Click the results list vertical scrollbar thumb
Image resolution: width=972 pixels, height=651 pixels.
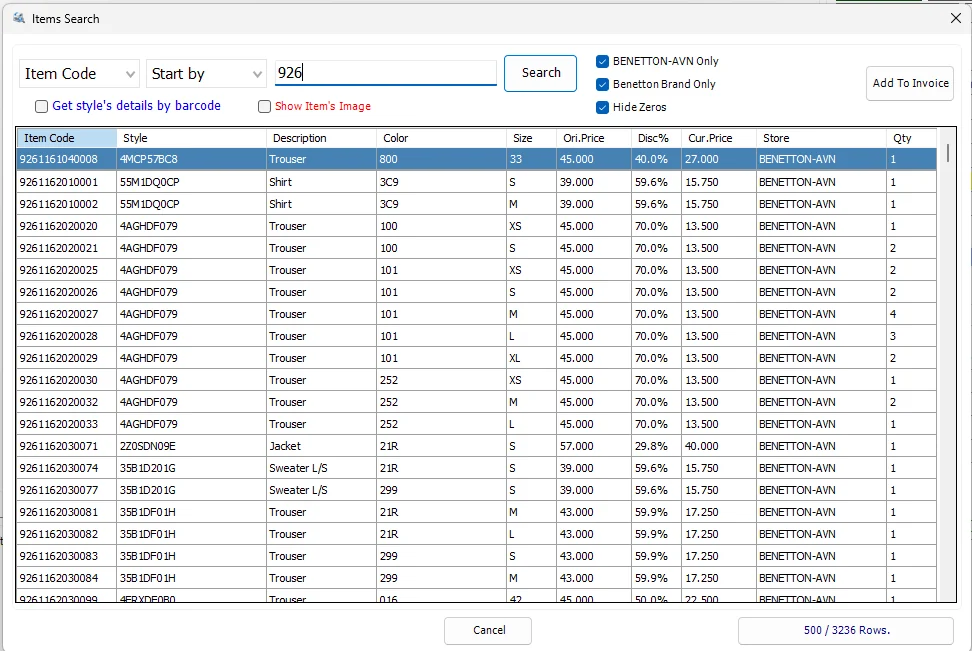click(x=948, y=153)
